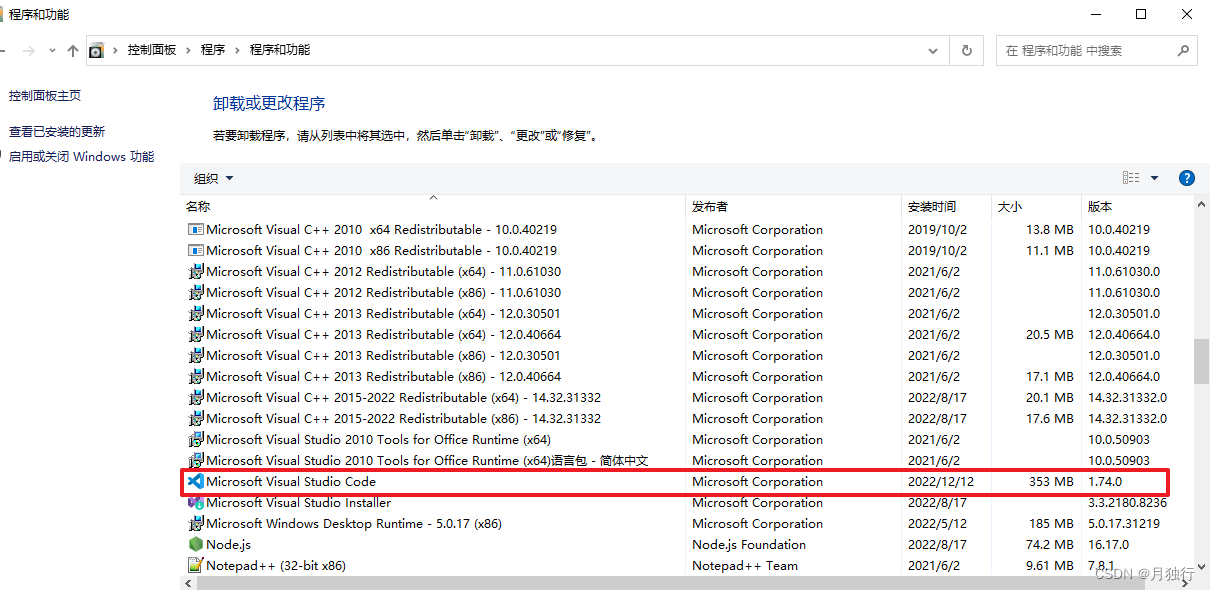Open the address bar history dropdown
Image resolution: width=1210 pixels, height=590 pixels.
(x=934, y=50)
